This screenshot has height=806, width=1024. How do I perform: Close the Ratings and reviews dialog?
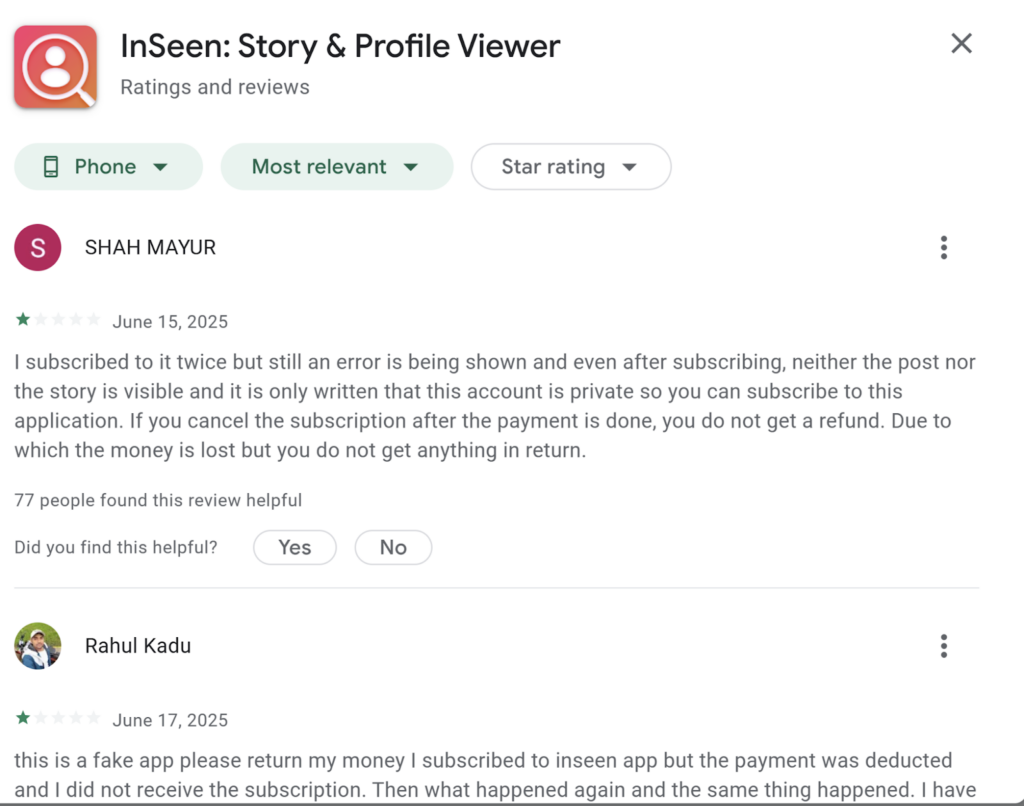[961, 43]
